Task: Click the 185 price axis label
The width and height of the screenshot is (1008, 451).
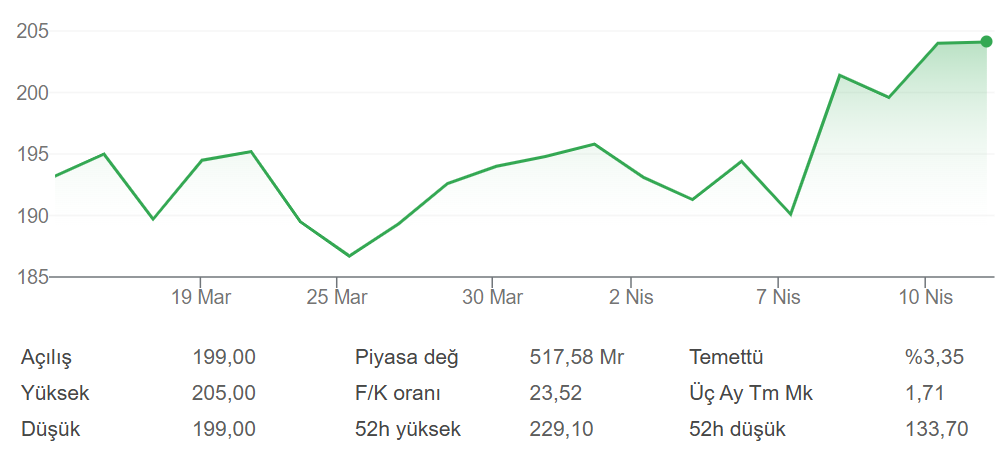Action: click(32, 277)
